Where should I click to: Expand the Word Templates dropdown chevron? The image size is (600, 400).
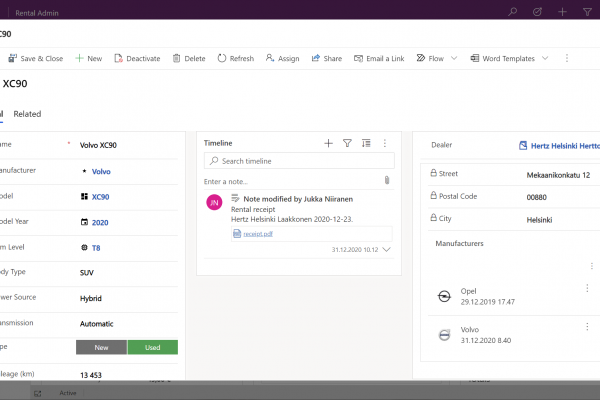[x=545, y=58]
